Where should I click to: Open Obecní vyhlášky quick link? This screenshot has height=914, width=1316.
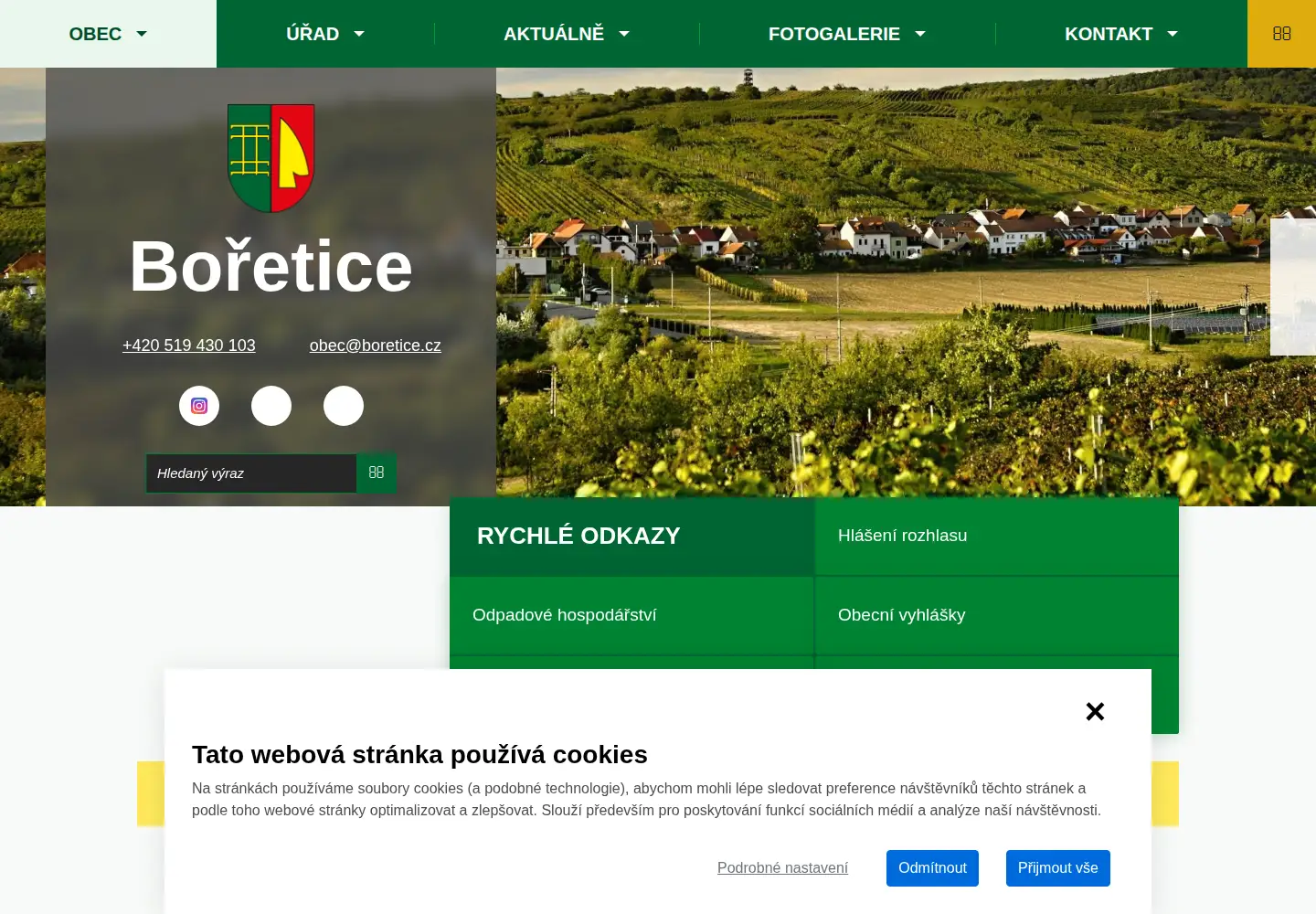996,615
